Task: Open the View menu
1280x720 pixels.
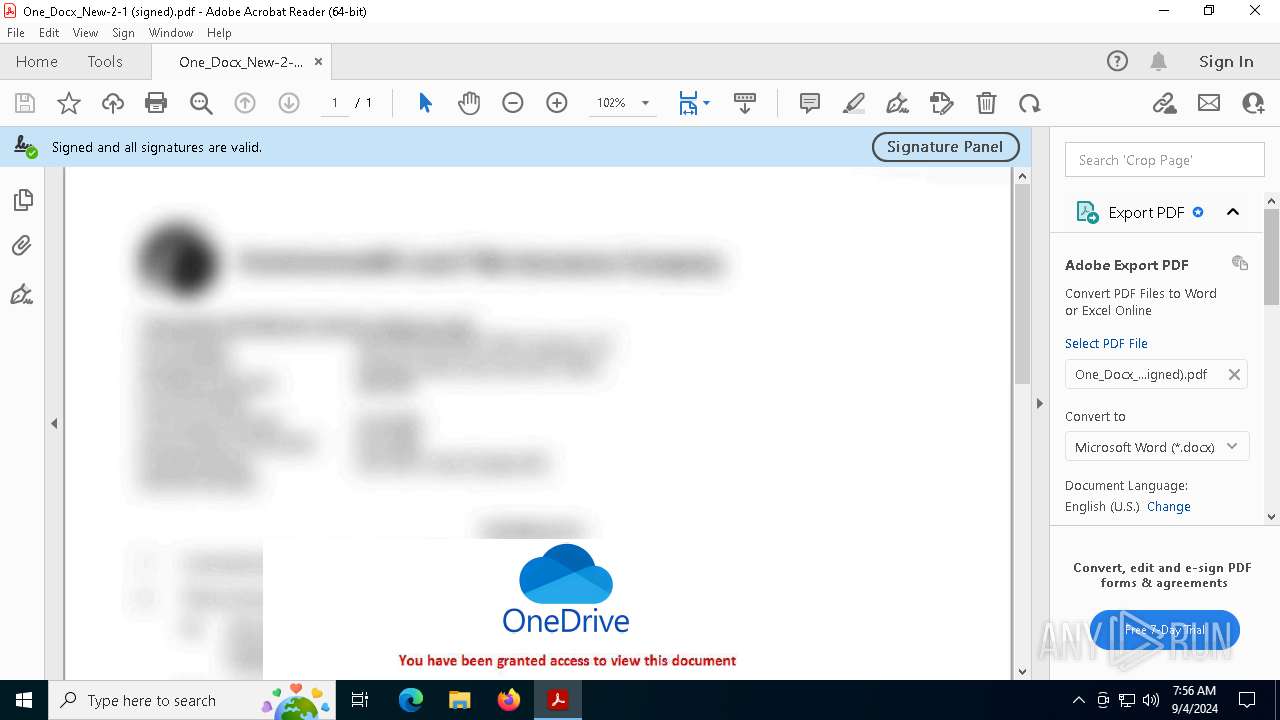Action: click(x=85, y=33)
